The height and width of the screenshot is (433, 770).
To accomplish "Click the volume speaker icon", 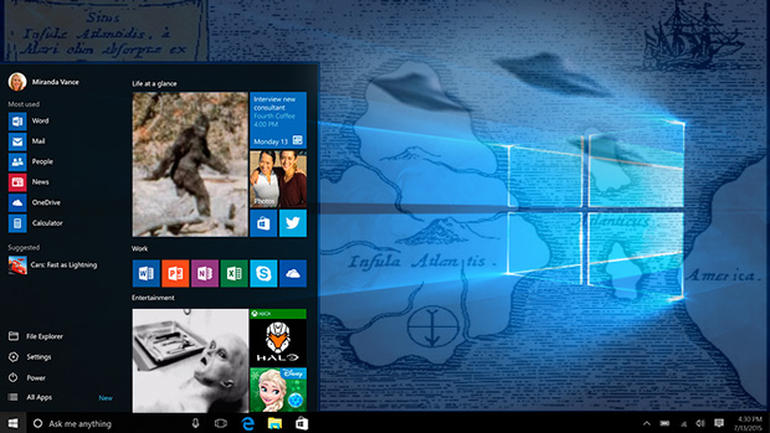I will point(700,423).
